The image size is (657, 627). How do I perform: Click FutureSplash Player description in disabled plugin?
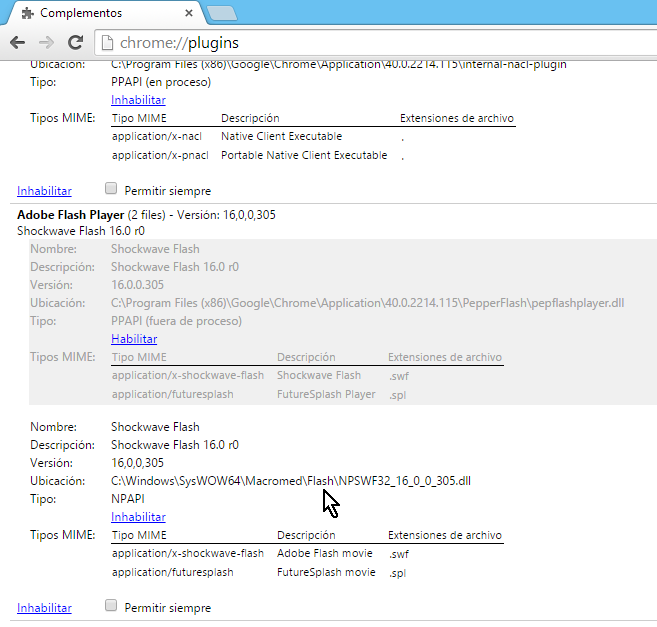[x=326, y=394]
